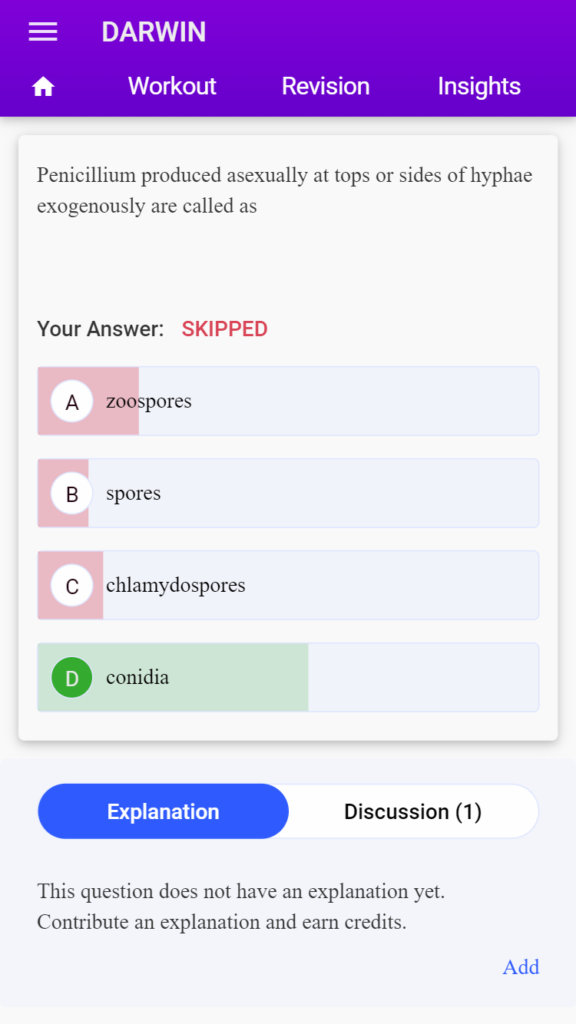This screenshot has height=1024, width=576.
Task: Select option B circle
Action: pos(72,494)
